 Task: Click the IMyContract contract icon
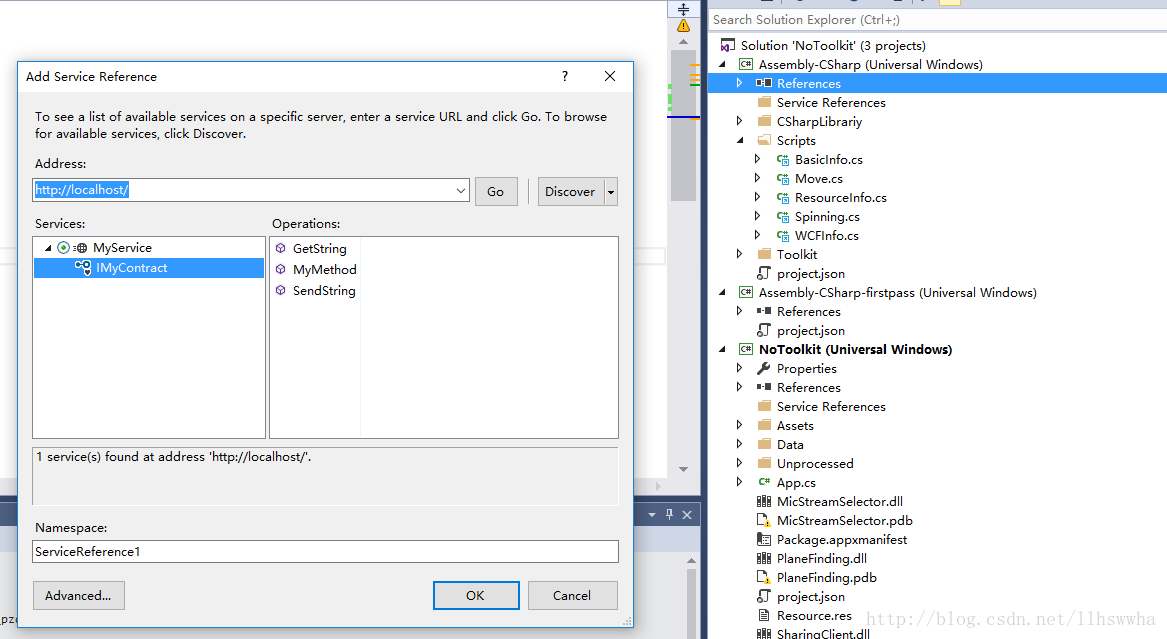[x=83, y=268]
